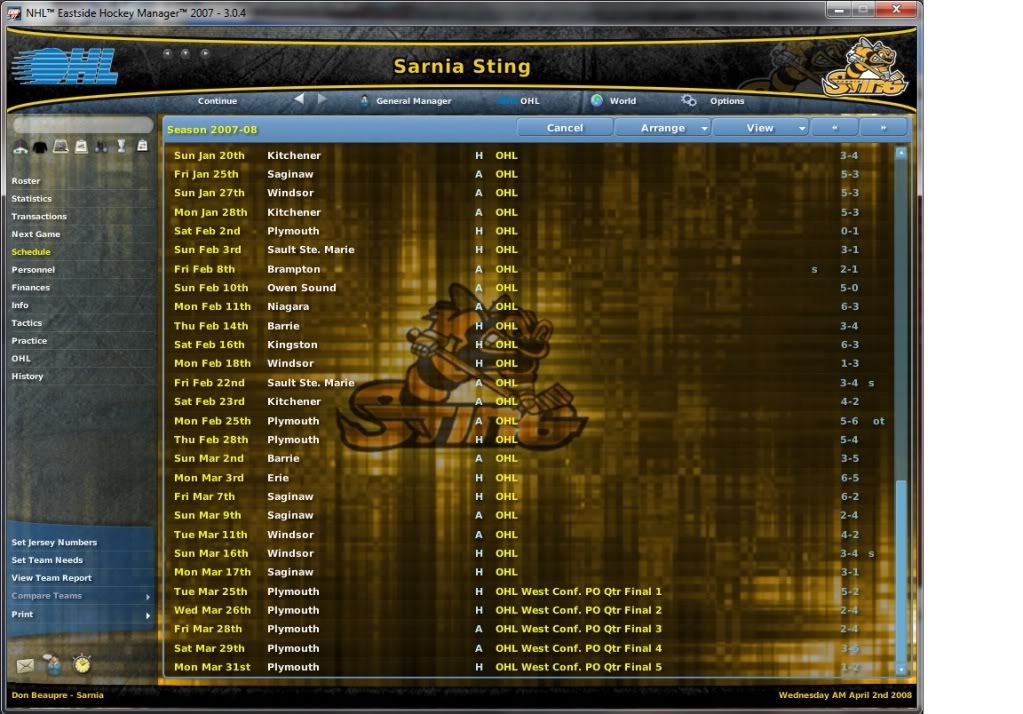The height and width of the screenshot is (714, 1023).
Task: Select the Sat Feb 2nd Plymouth game
Action: pyautogui.click(x=530, y=231)
